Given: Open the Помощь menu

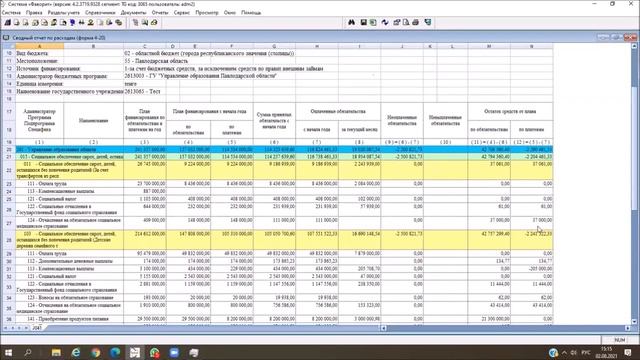Looking at the screenshot, I should click(251, 13).
